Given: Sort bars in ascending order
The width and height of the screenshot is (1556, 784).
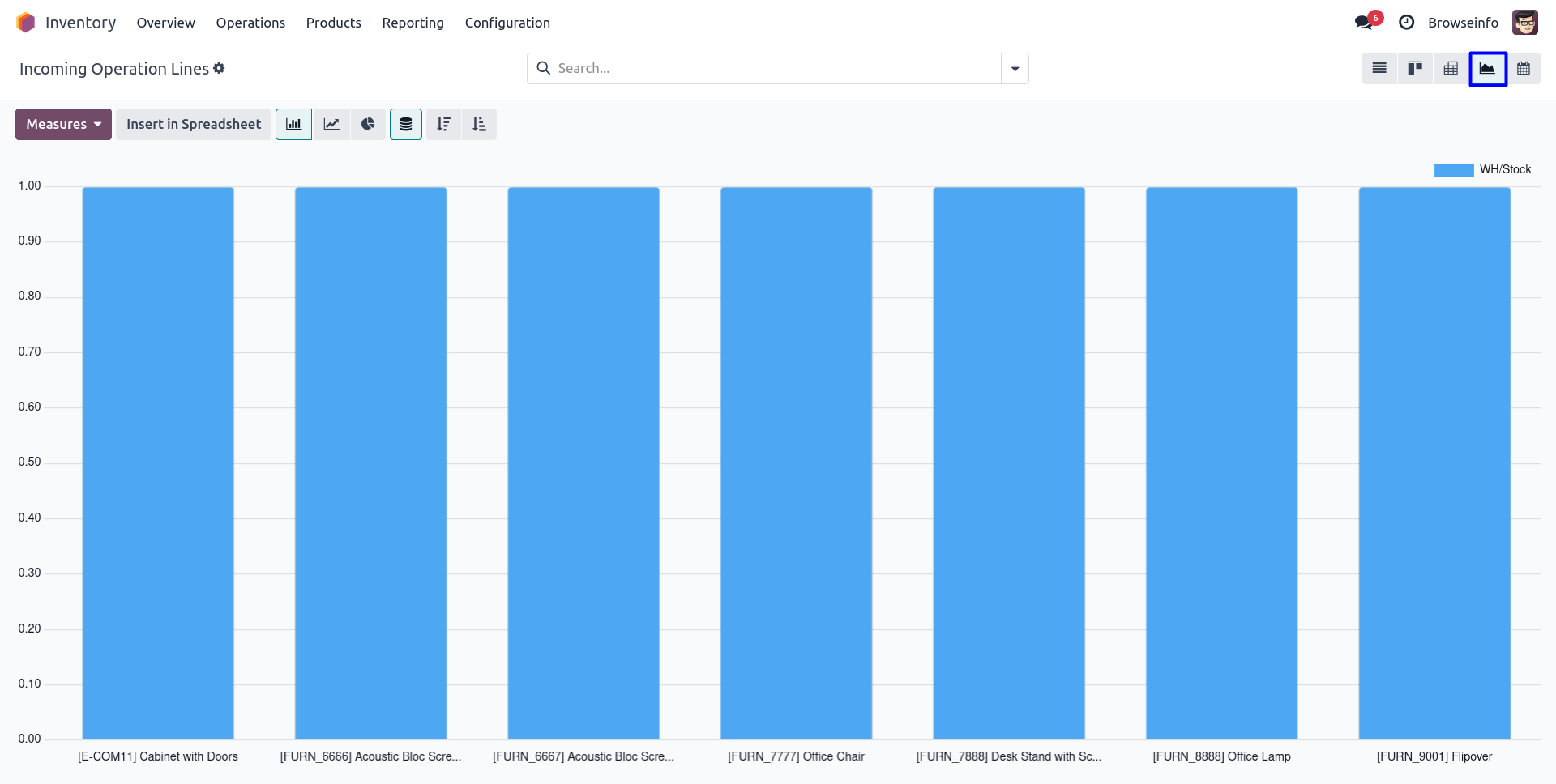Looking at the screenshot, I should pos(479,125).
